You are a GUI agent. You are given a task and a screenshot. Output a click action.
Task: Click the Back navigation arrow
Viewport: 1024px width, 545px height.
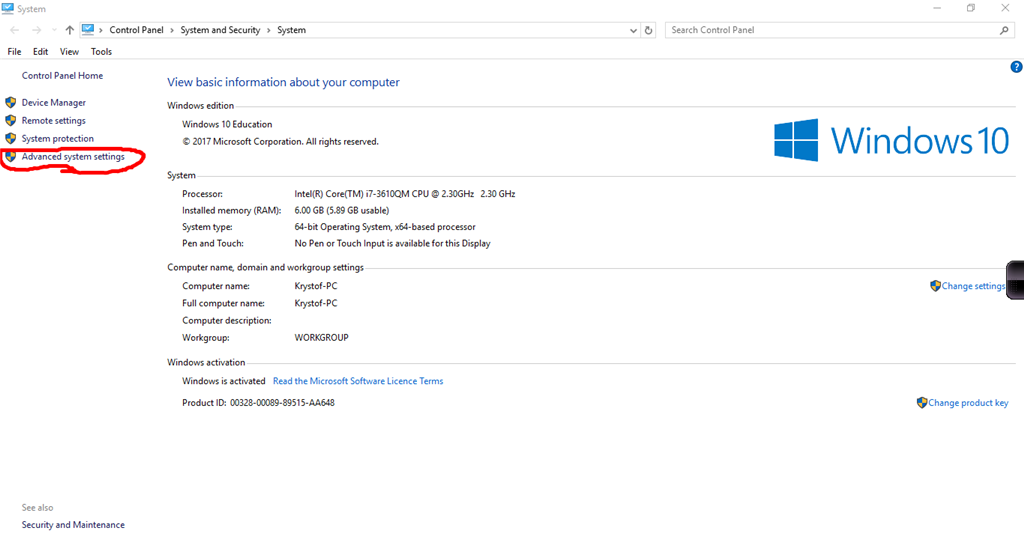click(x=14, y=30)
